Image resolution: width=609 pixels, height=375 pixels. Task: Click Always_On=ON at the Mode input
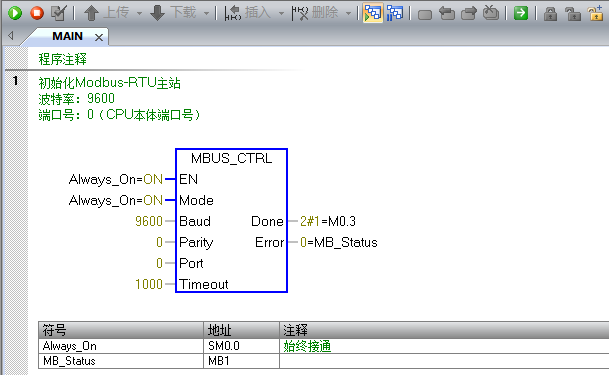pyautogui.click(x=116, y=200)
